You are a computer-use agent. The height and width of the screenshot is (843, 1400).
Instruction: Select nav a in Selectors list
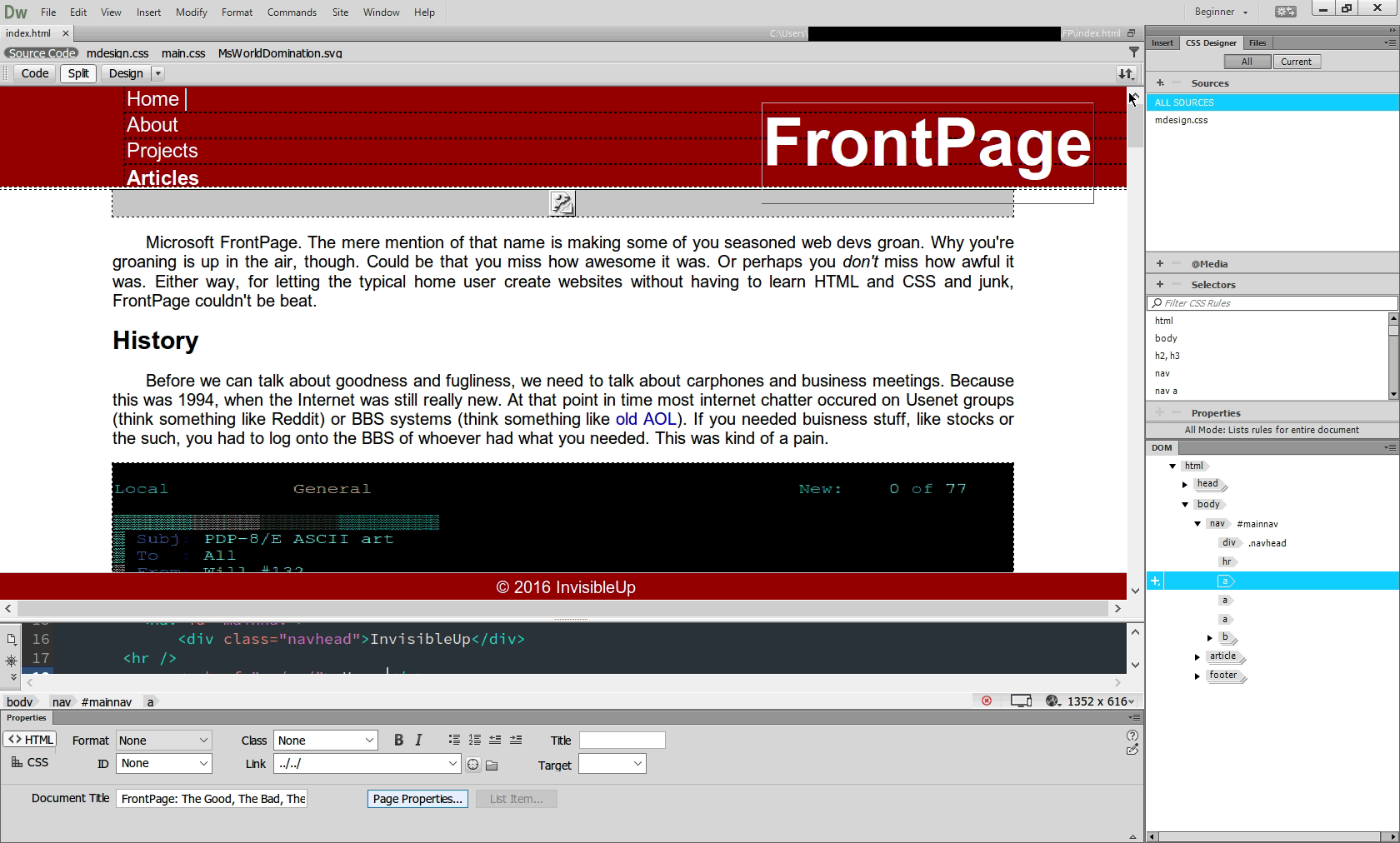click(x=1166, y=391)
